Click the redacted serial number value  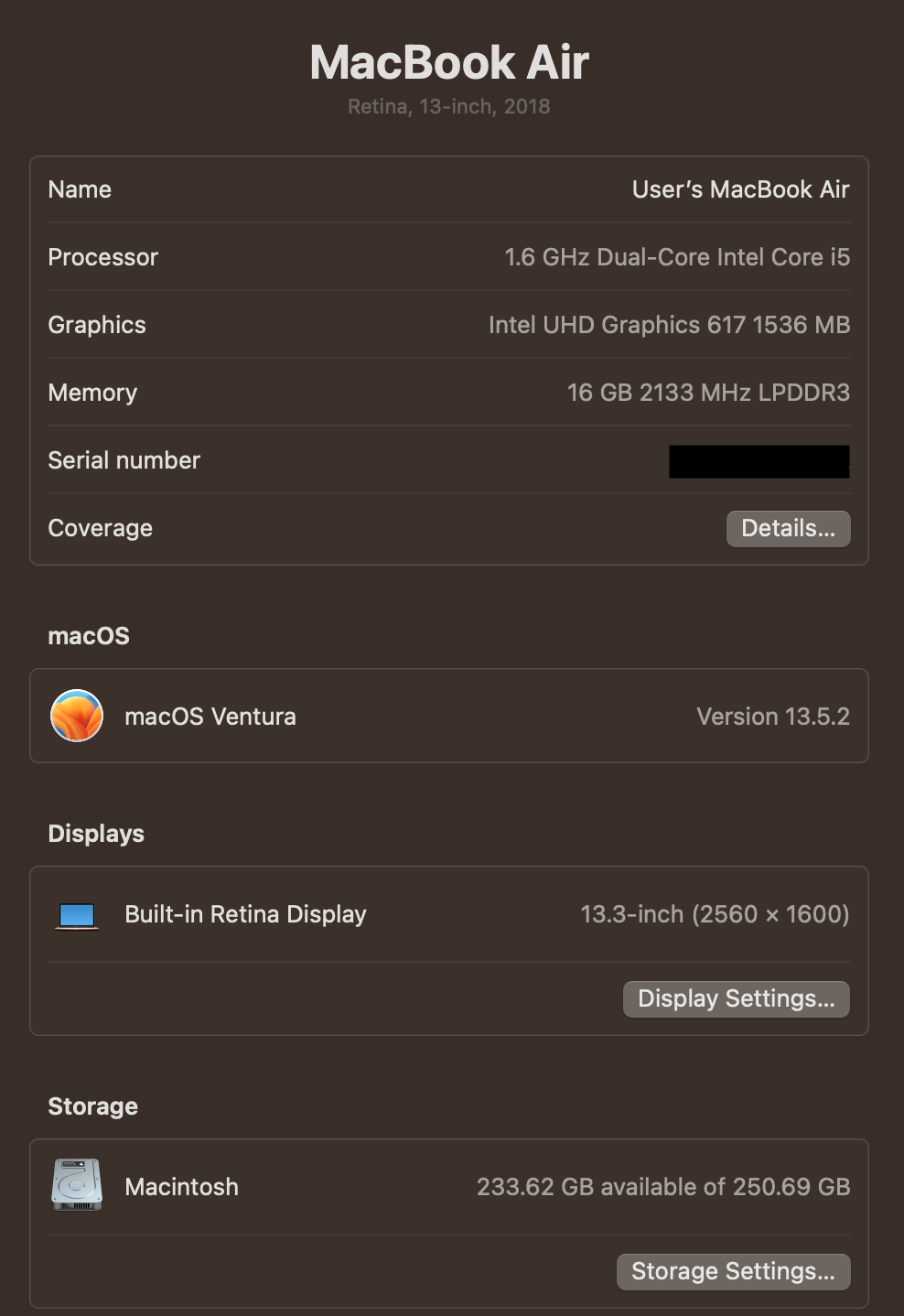[759, 461]
